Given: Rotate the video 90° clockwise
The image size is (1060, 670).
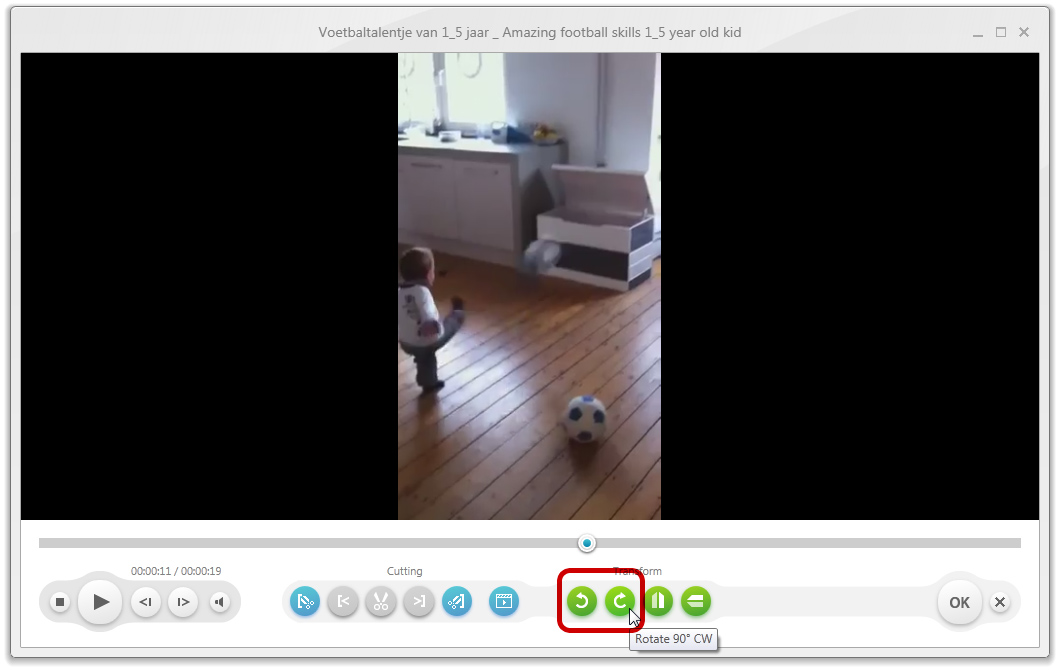Looking at the screenshot, I should (x=620, y=601).
